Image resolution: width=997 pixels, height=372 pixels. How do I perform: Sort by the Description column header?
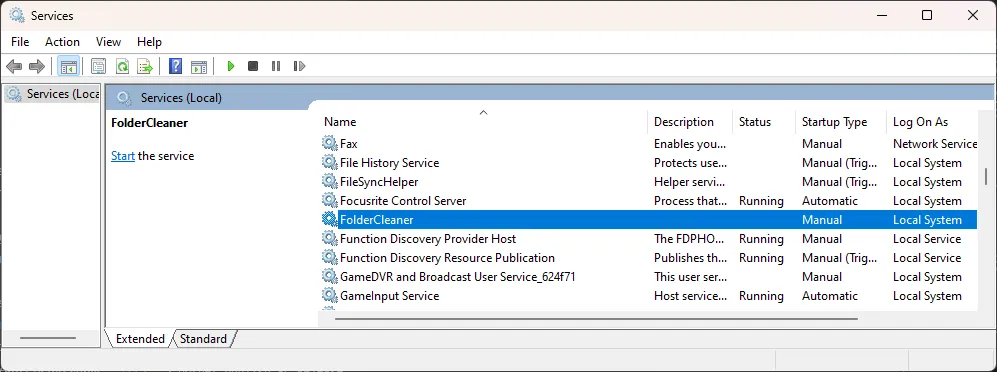(x=691, y=121)
